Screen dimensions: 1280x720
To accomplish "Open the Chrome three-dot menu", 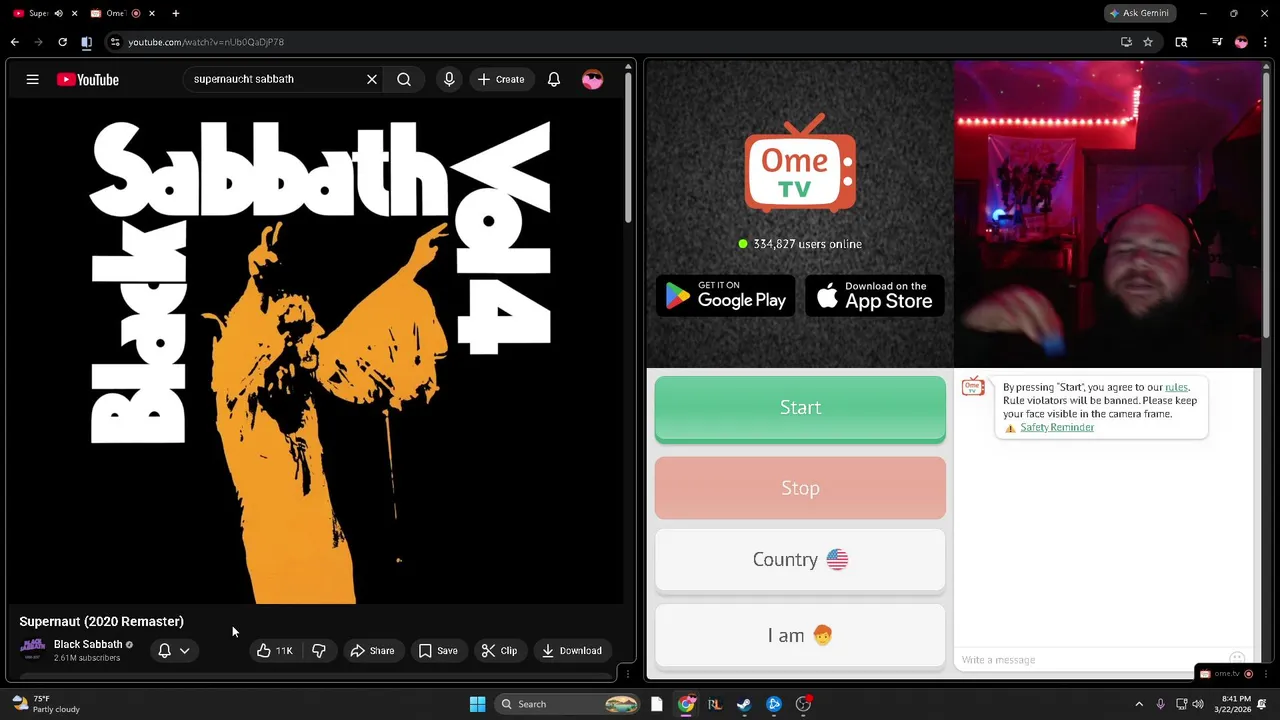I will tap(1266, 42).
